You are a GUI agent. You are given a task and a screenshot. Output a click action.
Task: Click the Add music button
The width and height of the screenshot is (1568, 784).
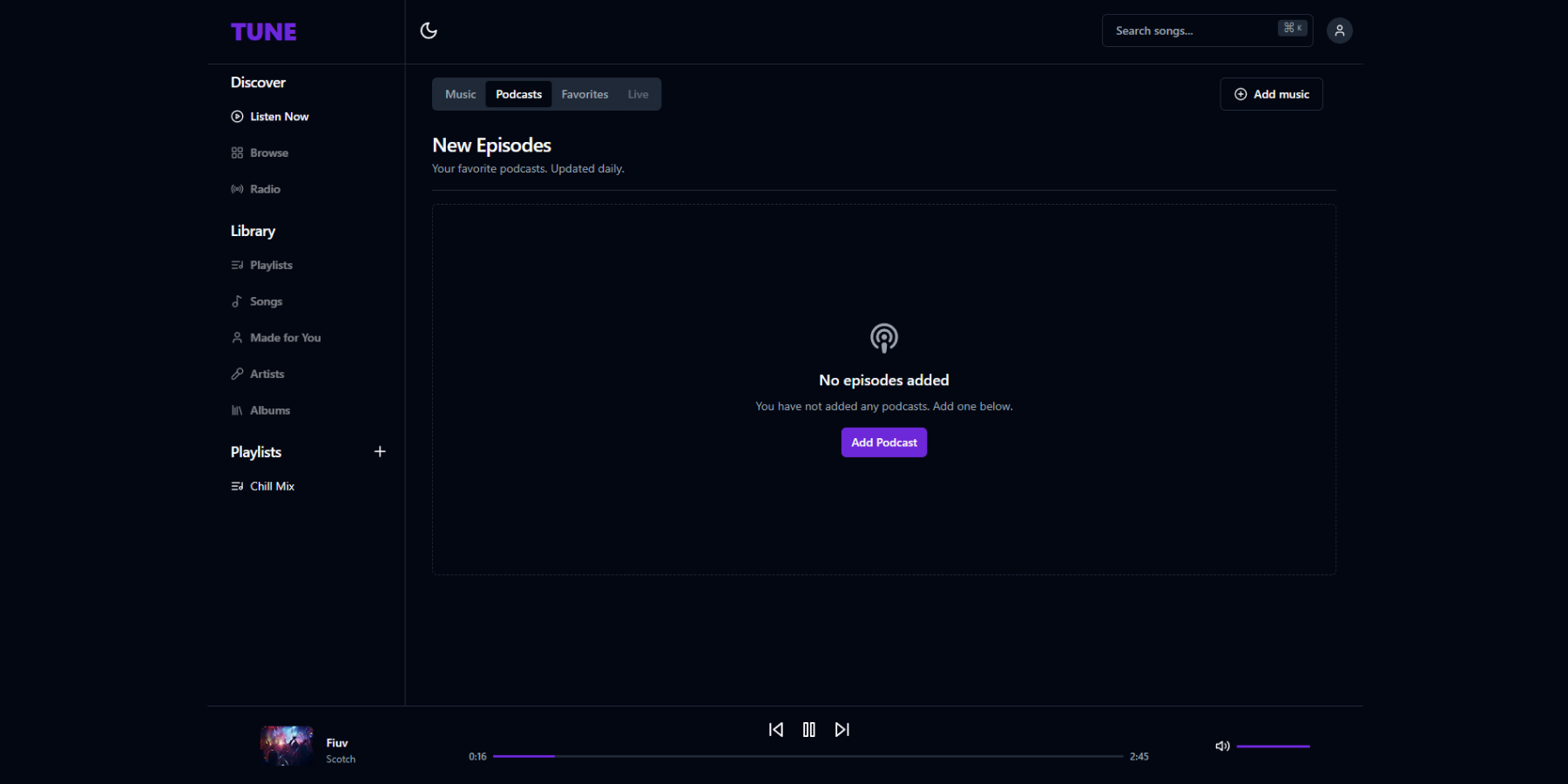pyautogui.click(x=1271, y=94)
